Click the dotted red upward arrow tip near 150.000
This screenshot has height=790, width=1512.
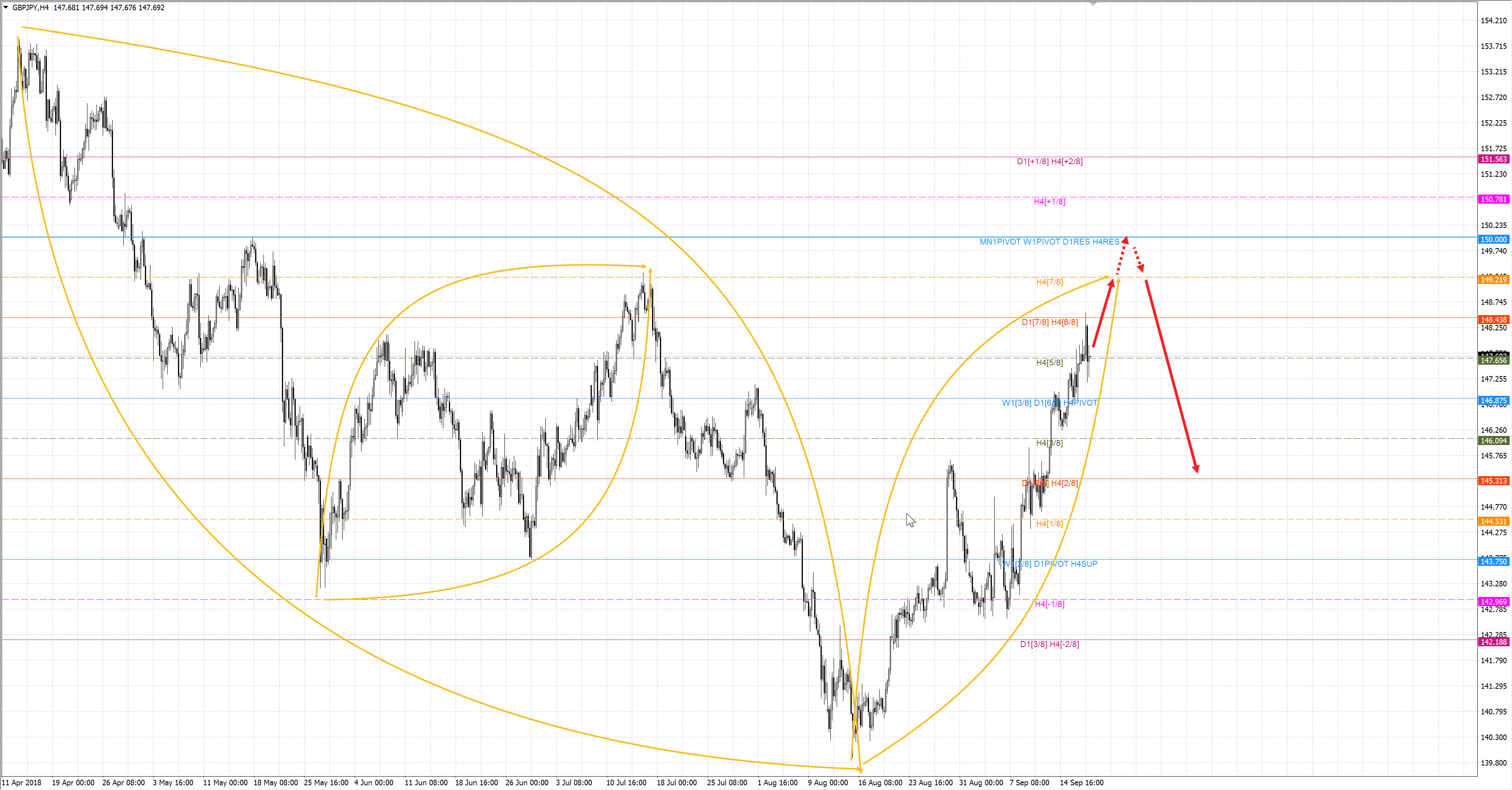point(1125,239)
